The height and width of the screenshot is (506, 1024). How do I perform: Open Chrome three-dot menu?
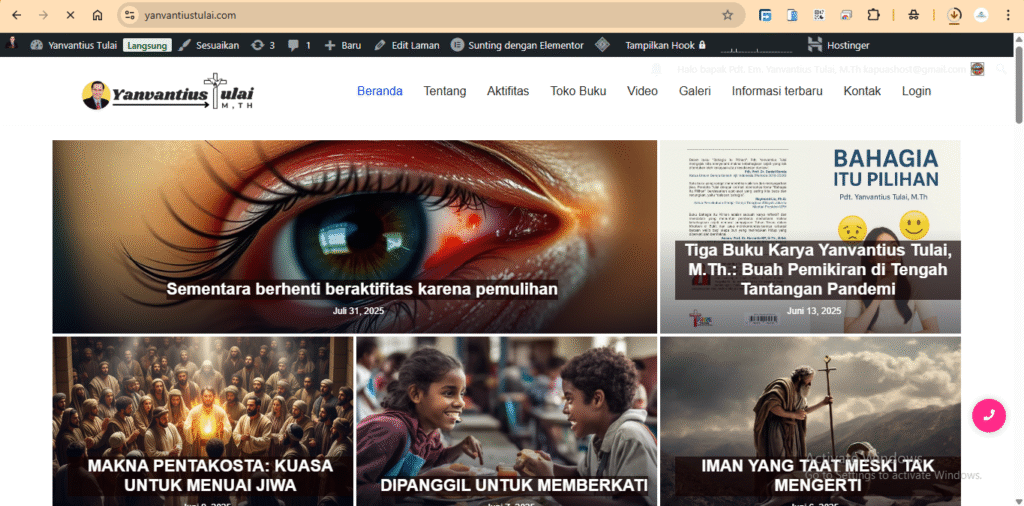[1009, 15]
